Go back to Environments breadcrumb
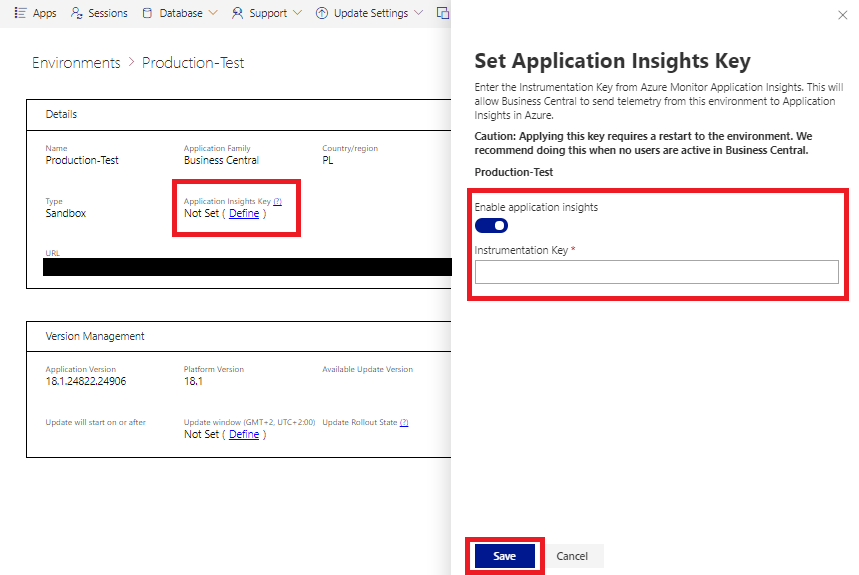 (x=76, y=63)
